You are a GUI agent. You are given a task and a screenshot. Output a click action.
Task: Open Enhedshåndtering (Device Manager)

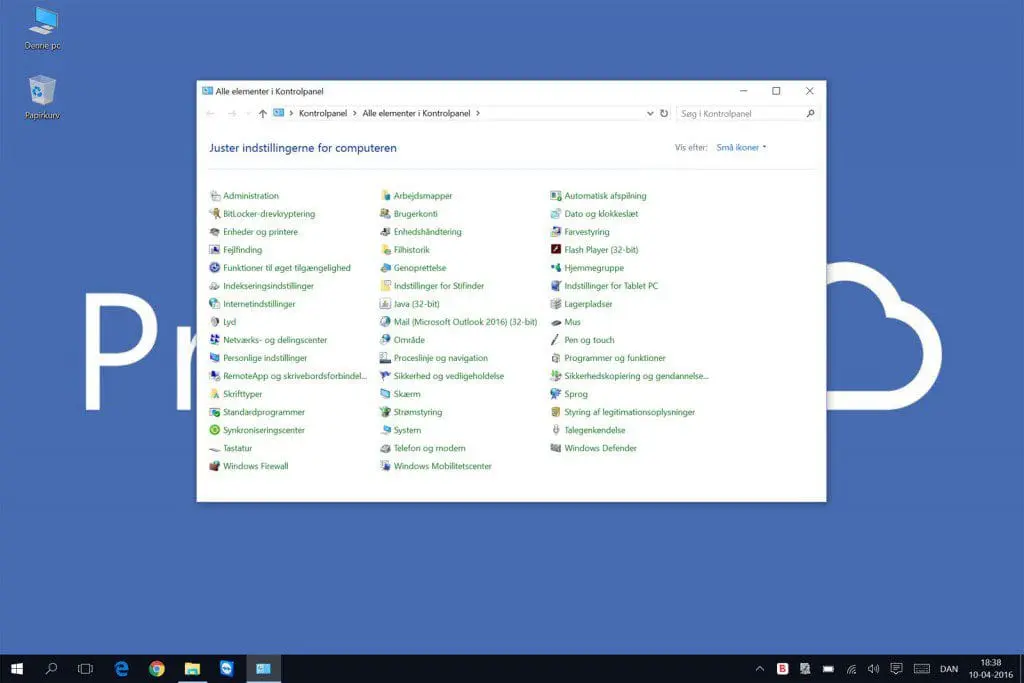point(428,231)
